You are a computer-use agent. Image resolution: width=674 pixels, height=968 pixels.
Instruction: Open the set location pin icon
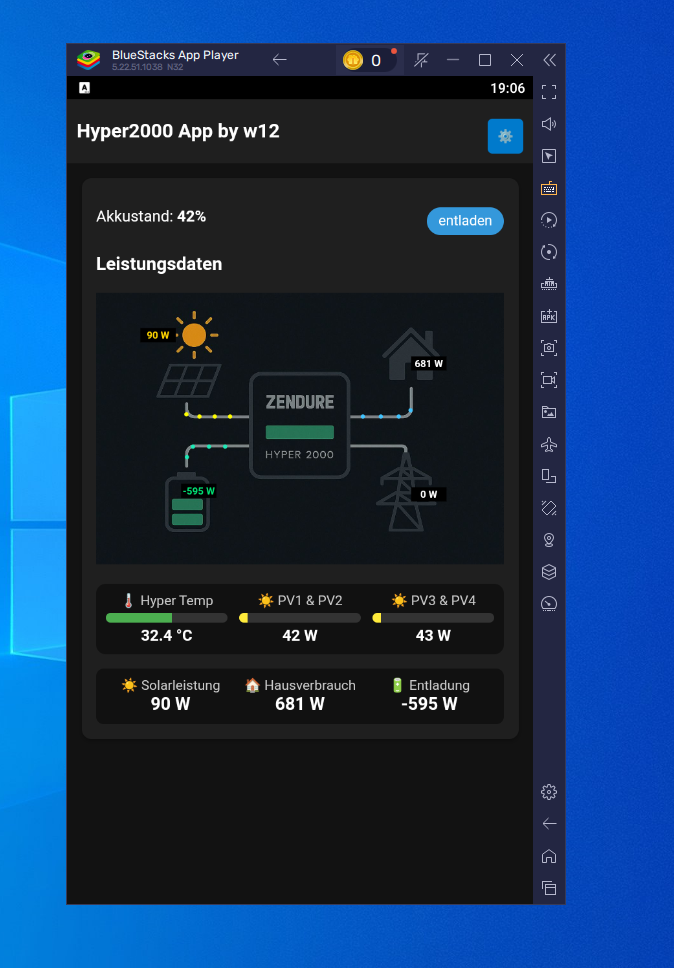point(548,540)
